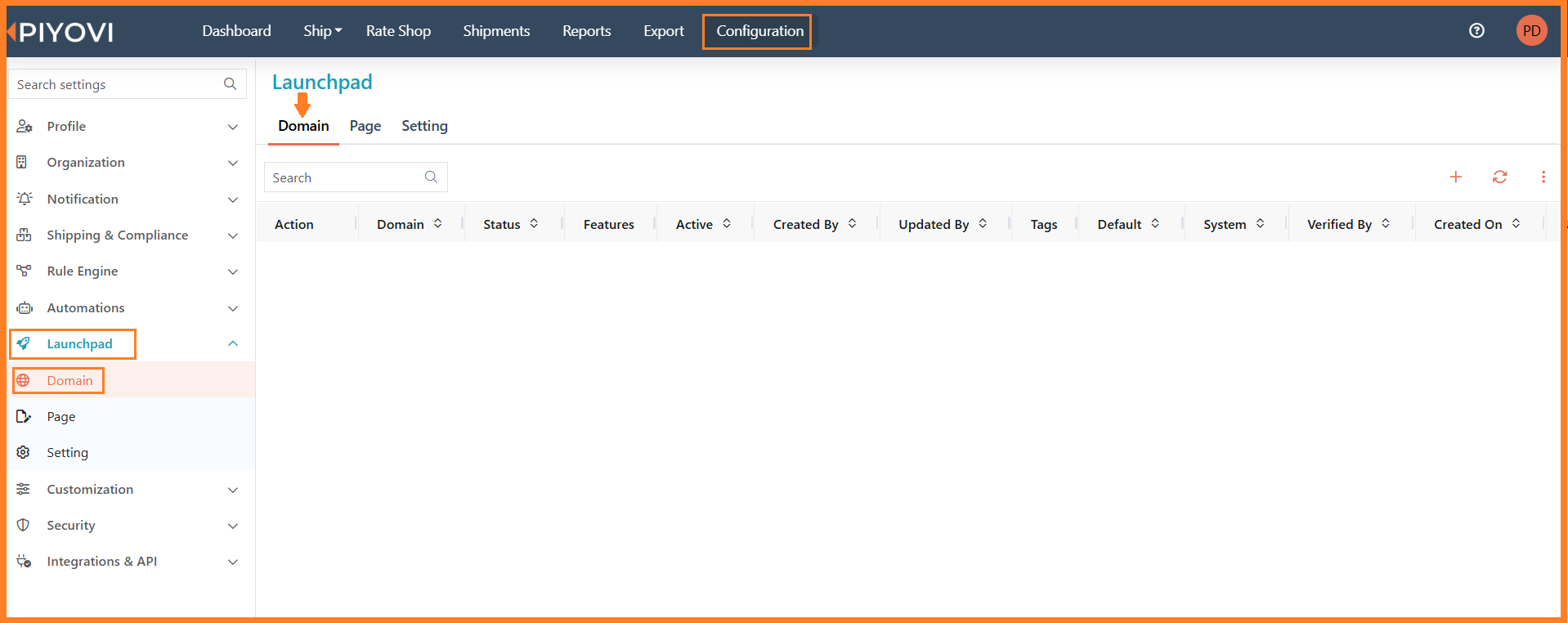
Task: Sort by Verified By column arrows
Action: coord(1386,224)
